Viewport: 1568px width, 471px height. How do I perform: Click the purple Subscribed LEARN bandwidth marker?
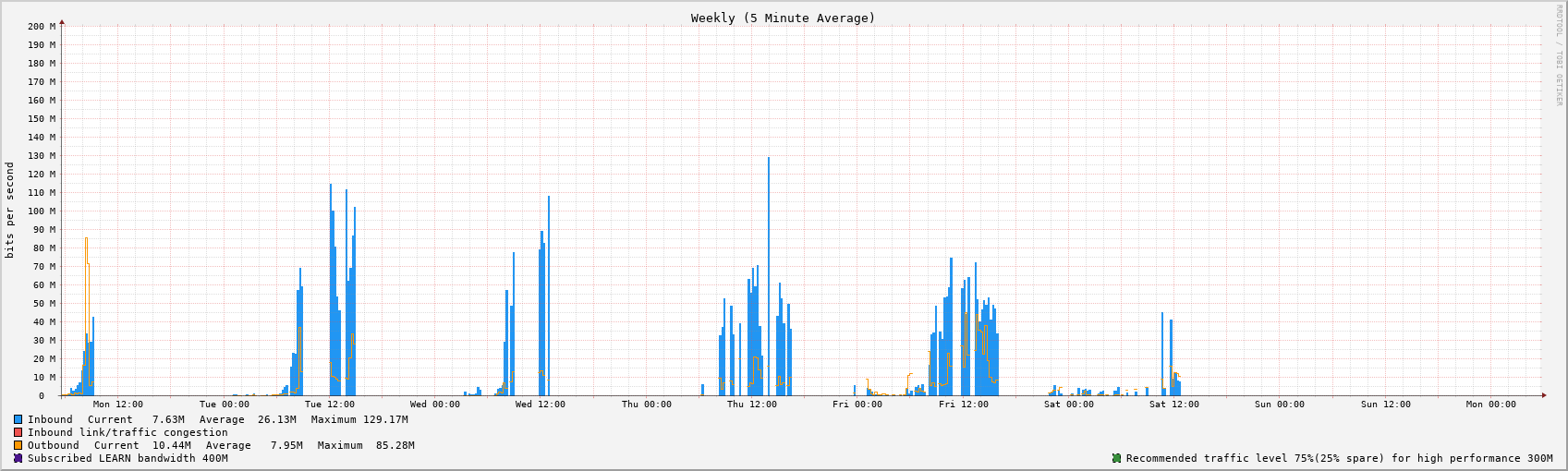[x=18, y=458]
